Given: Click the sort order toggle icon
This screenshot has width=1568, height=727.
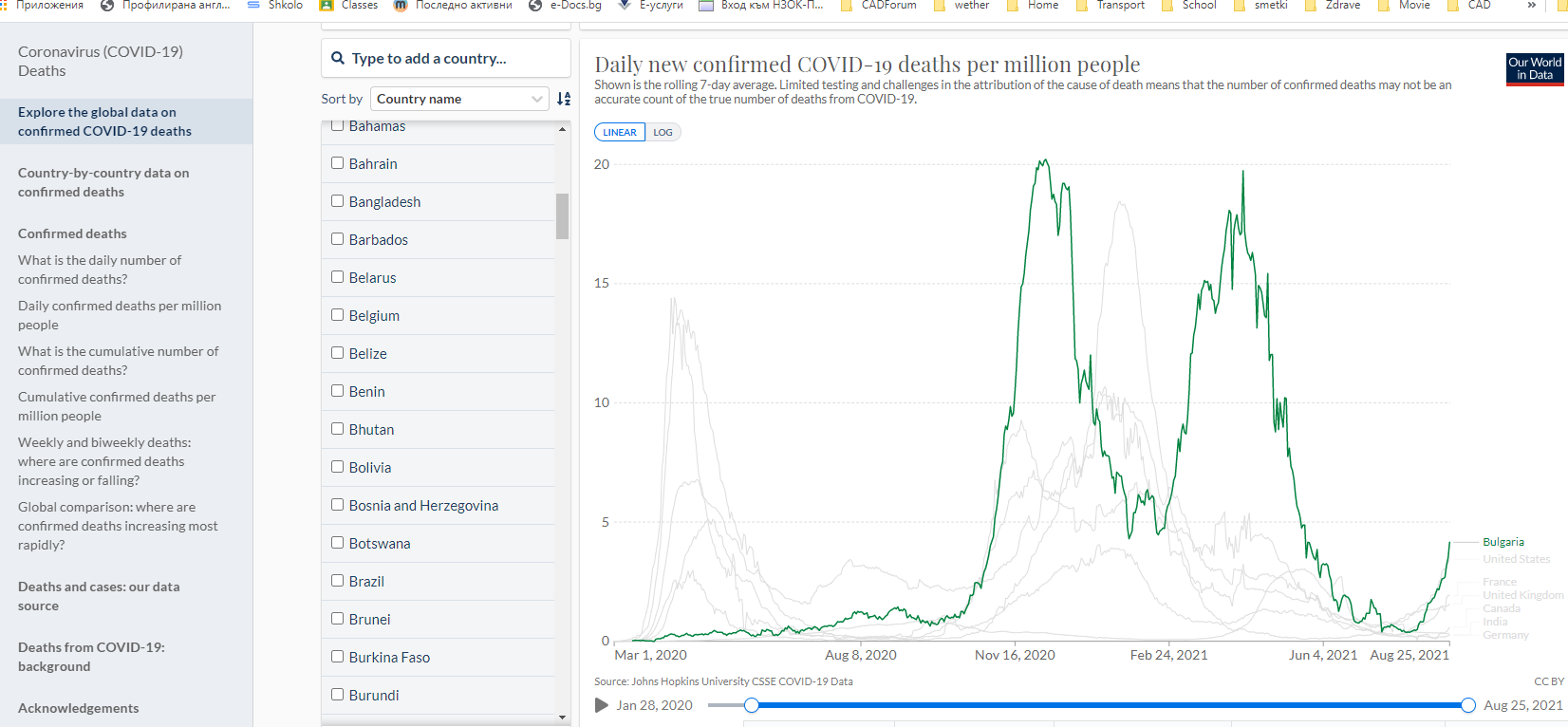Looking at the screenshot, I should (x=564, y=99).
